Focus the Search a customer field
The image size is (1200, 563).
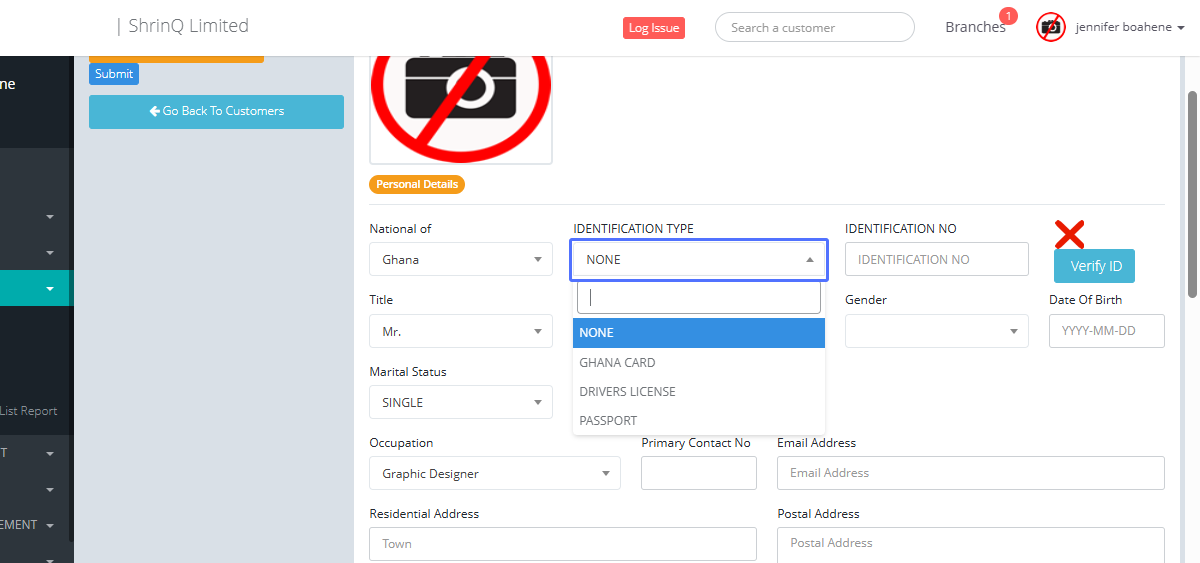point(814,28)
